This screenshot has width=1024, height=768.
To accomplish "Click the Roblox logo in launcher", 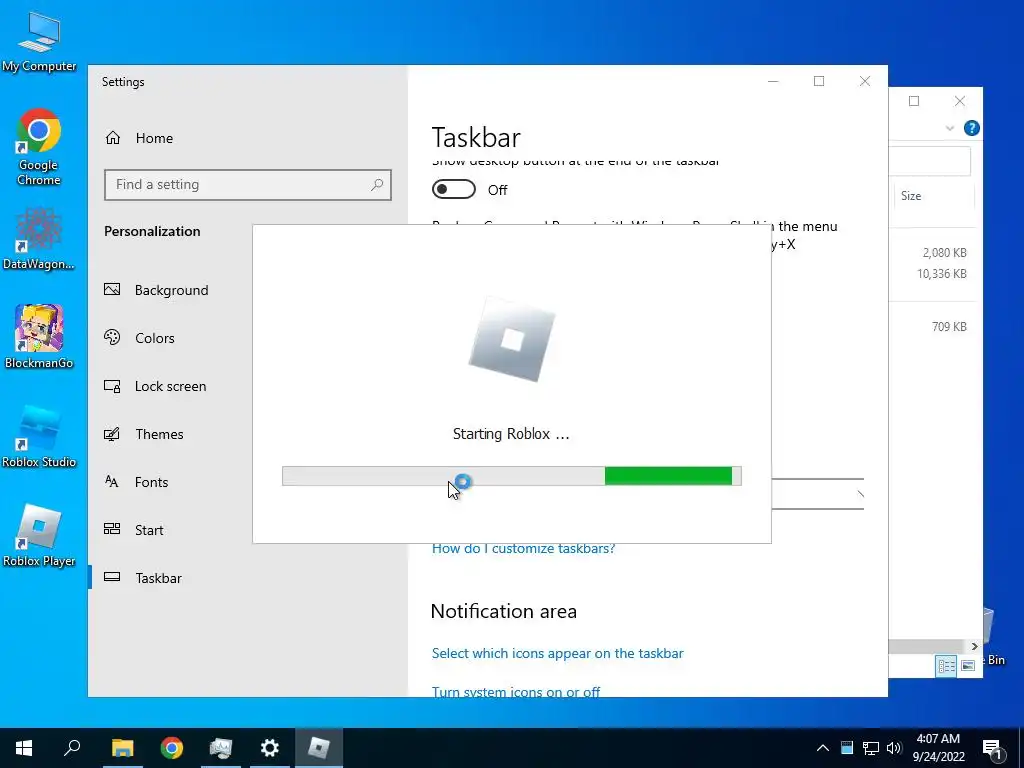I will coord(511,340).
